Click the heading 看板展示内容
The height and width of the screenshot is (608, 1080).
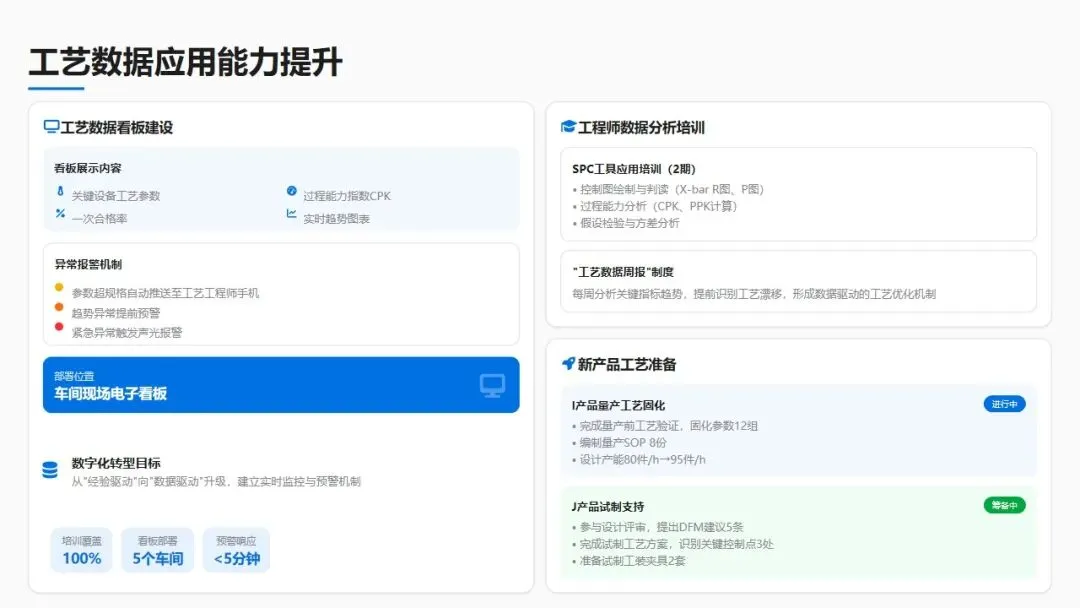click(87, 168)
